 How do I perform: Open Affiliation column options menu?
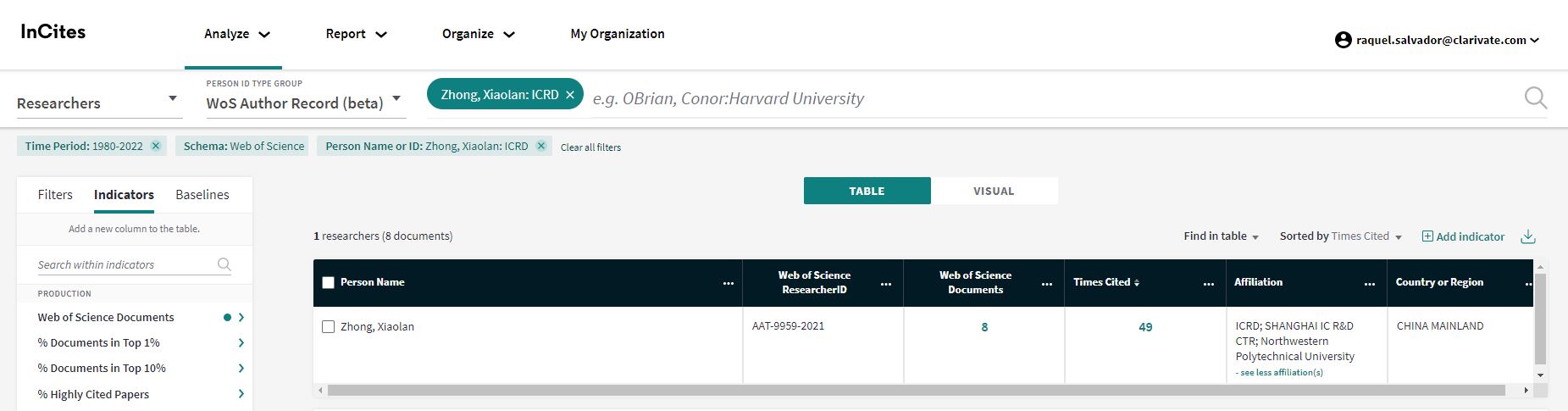pyautogui.click(x=1369, y=284)
